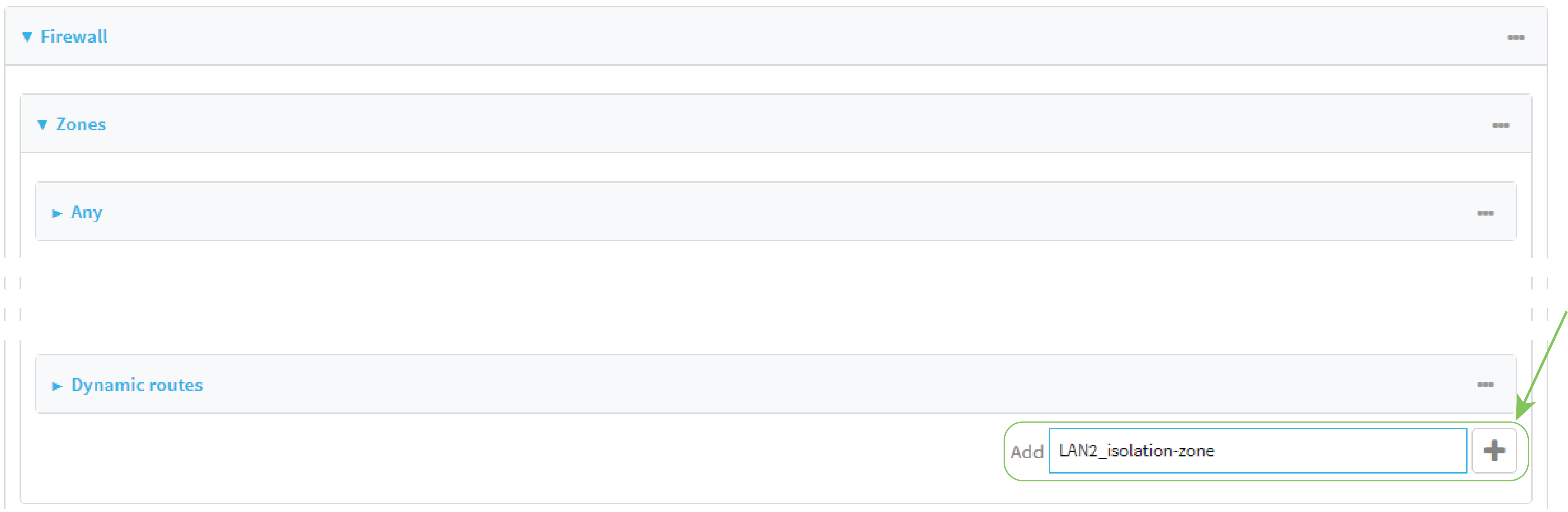The image size is (1568, 512).
Task: Select the Any zone label
Action: click(x=86, y=212)
